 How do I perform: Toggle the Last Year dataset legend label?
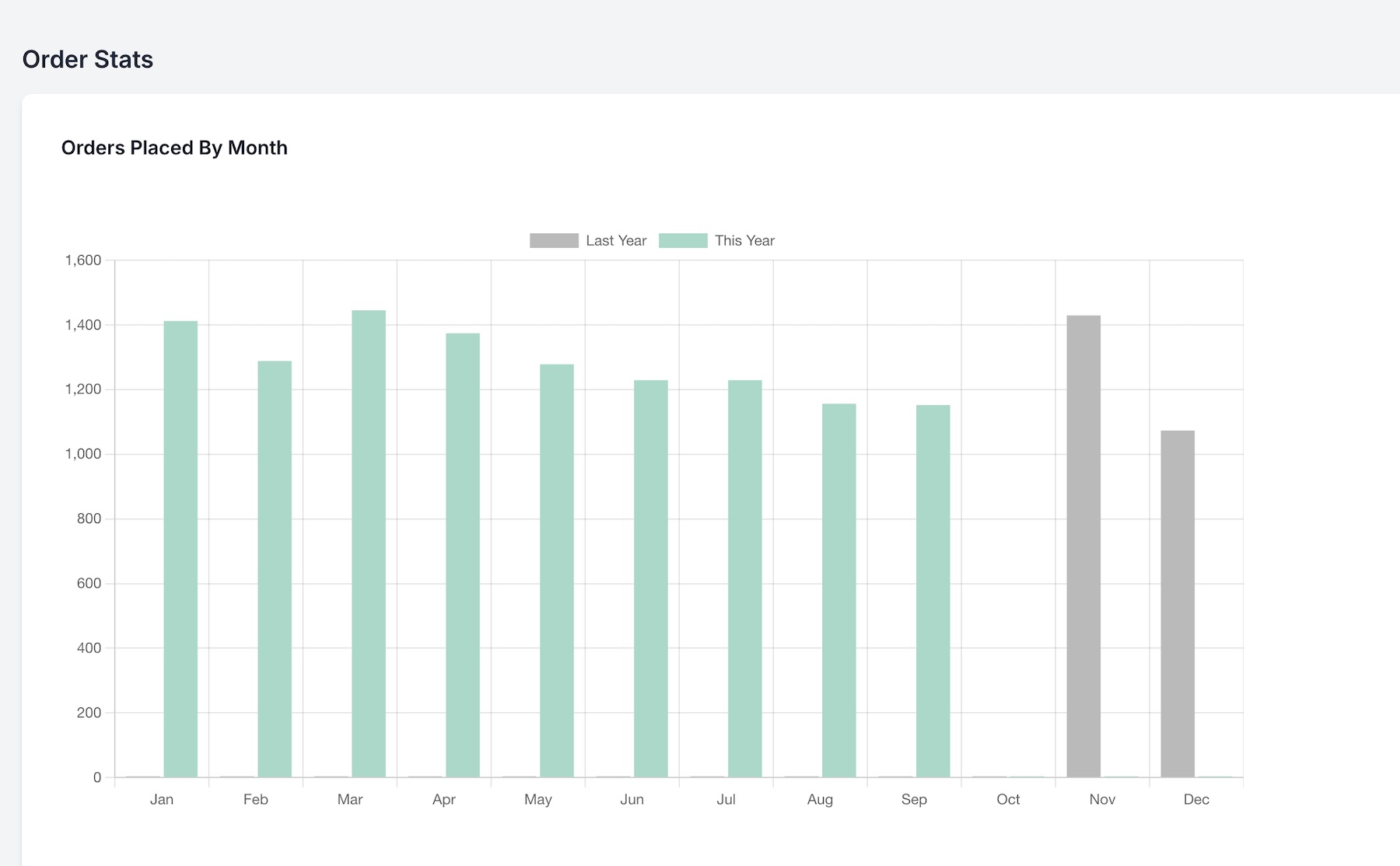tap(616, 241)
